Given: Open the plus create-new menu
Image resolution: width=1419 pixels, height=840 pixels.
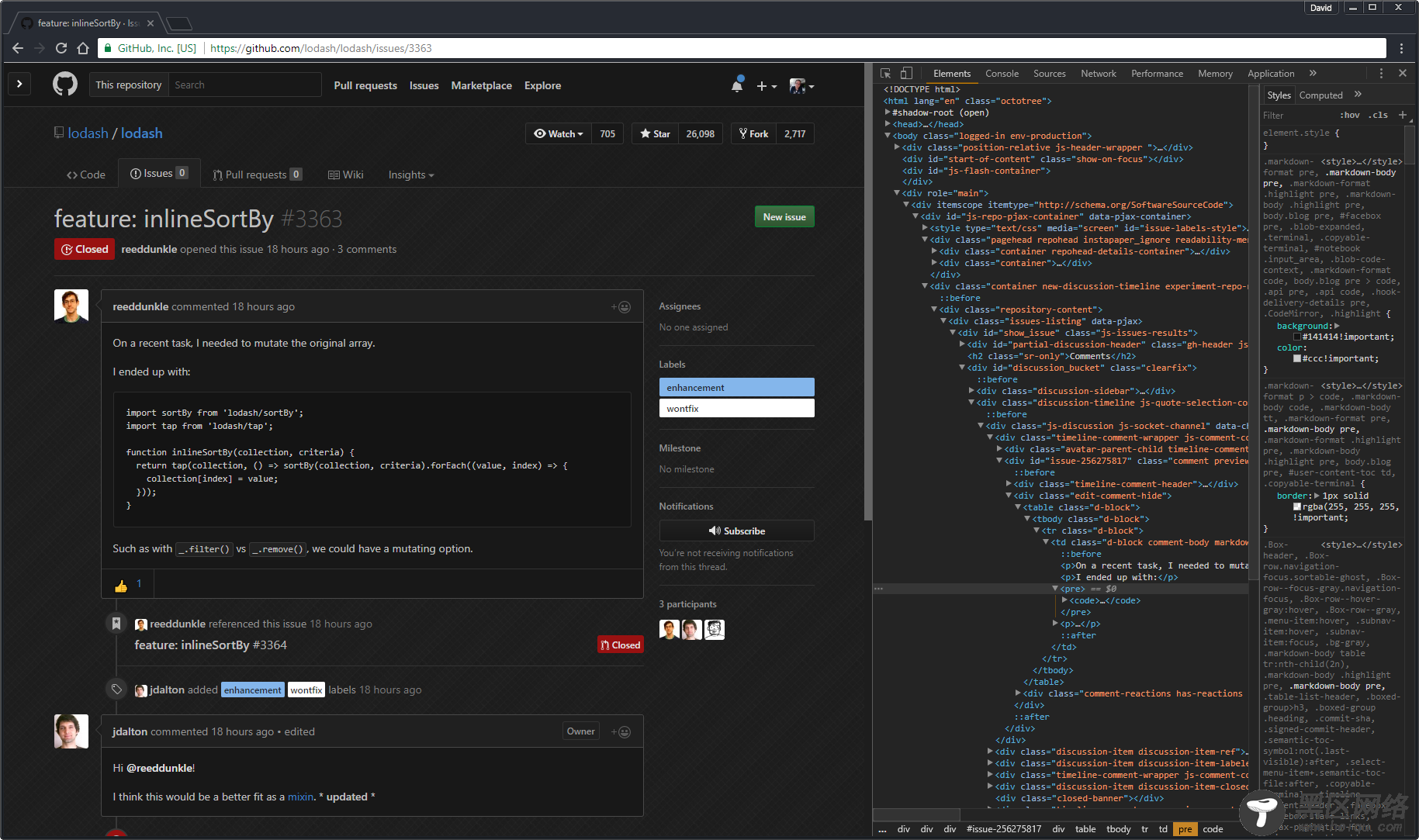Looking at the screenshot, I should click(766, 86).
